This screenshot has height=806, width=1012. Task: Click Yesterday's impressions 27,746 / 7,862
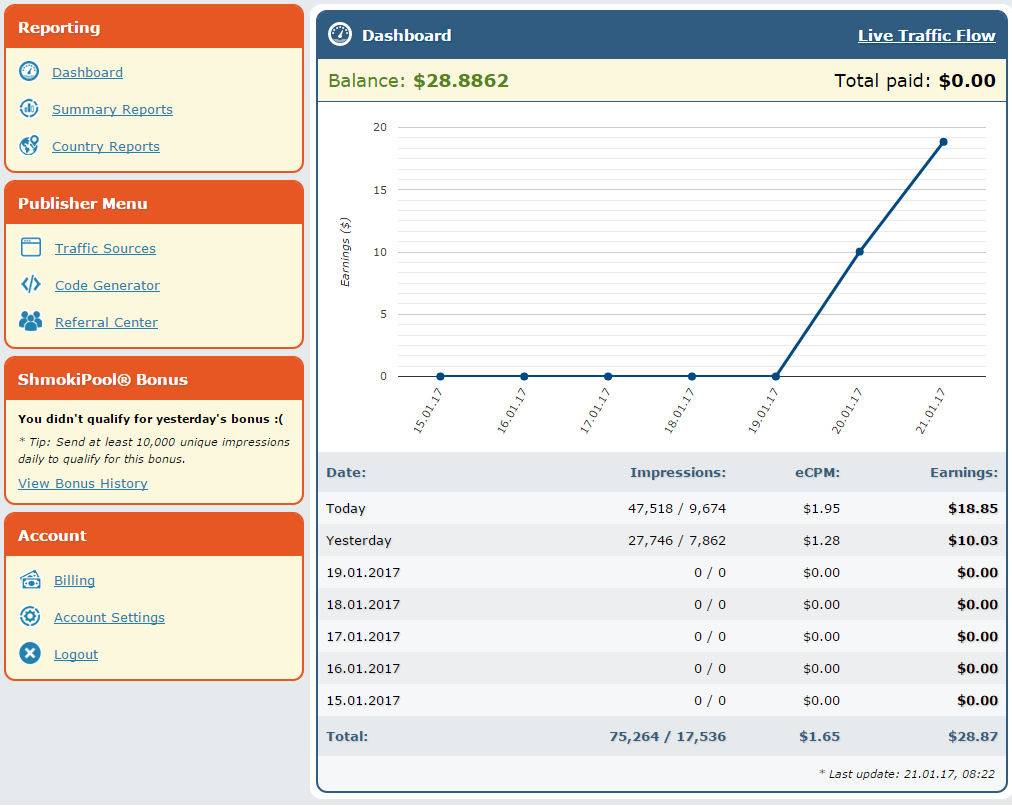click(x=677, y=541)
